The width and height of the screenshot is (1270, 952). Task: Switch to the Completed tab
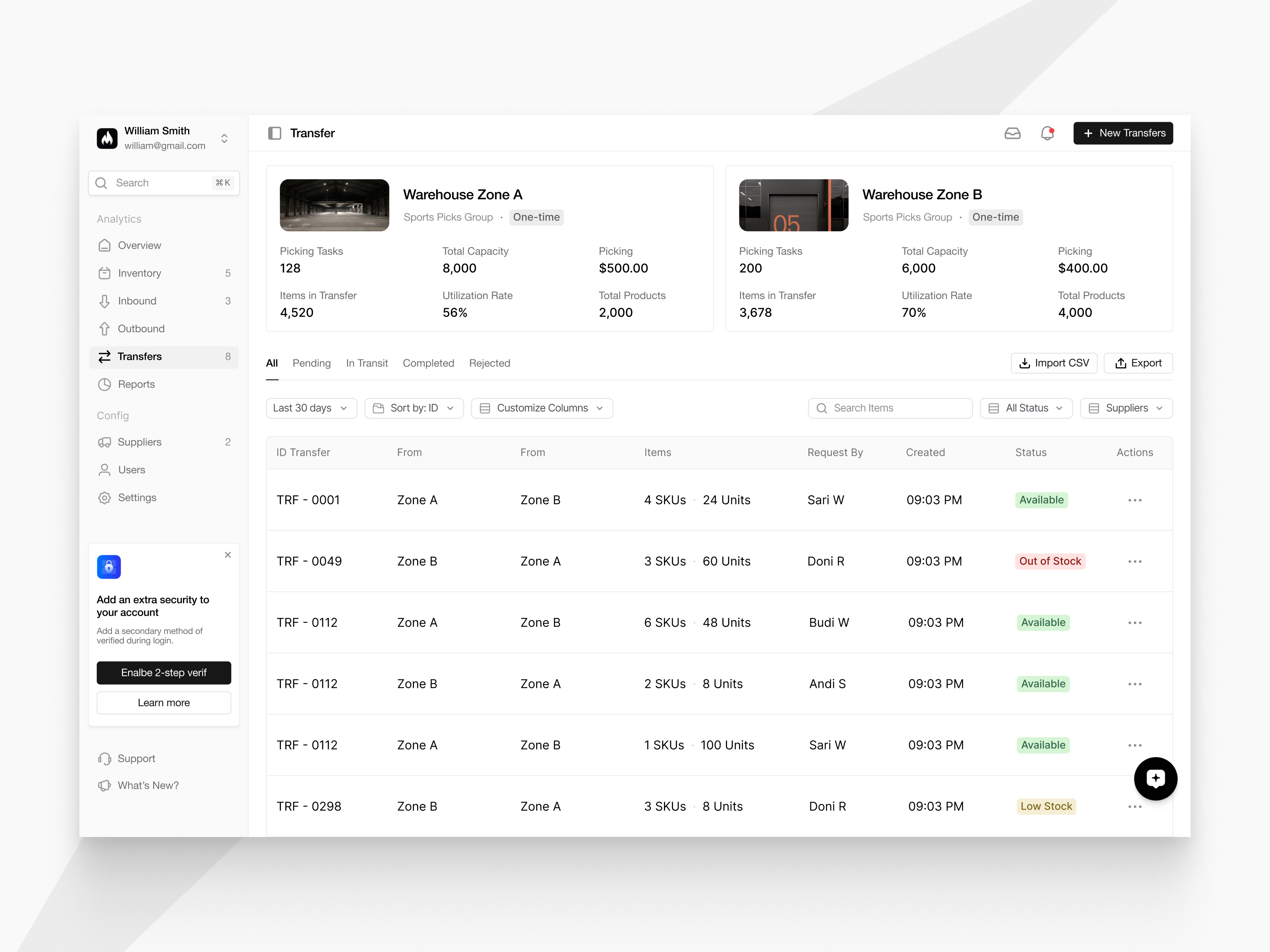pyautogui.click(x=428, y=363)
